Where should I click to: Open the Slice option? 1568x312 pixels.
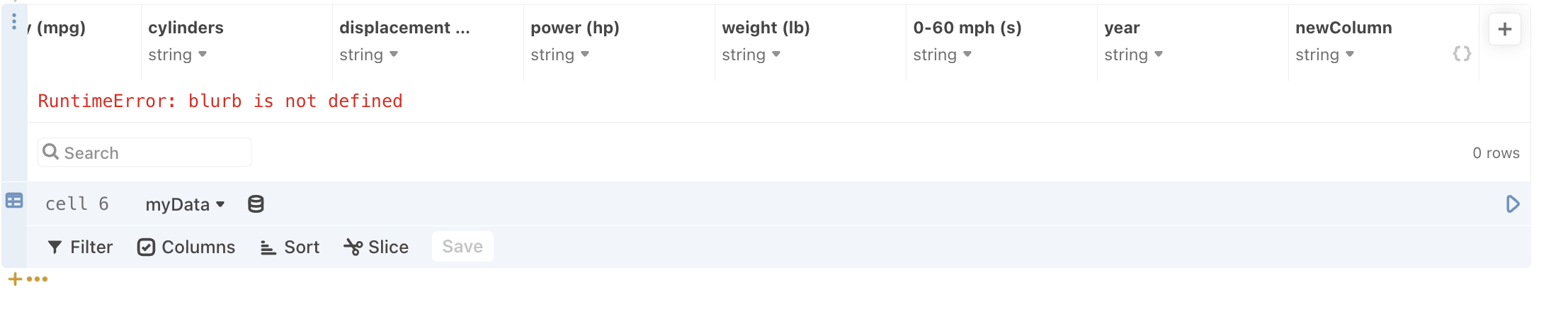point(376,247)
